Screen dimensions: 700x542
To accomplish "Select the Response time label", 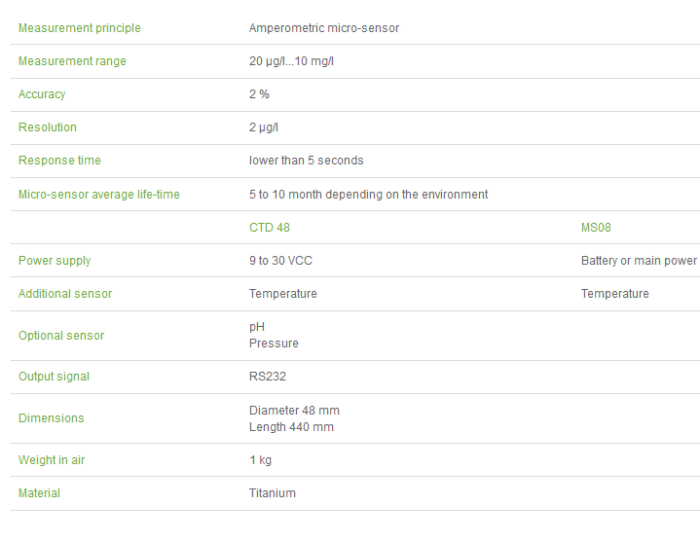I will [59, 160].
